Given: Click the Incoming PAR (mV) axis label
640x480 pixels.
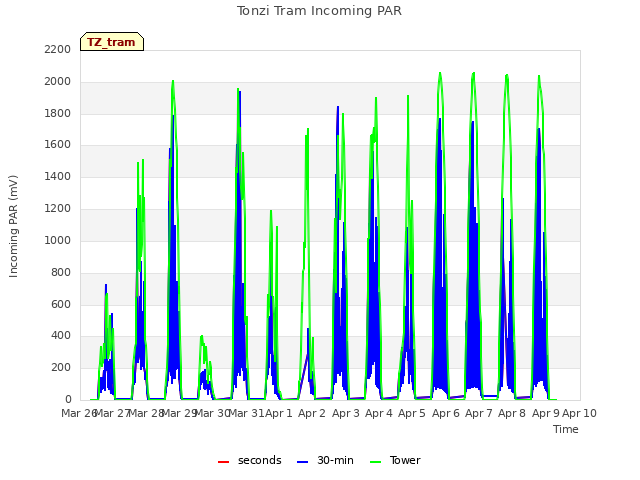Looking at the screenshot, I should click(x=13, y=226).
